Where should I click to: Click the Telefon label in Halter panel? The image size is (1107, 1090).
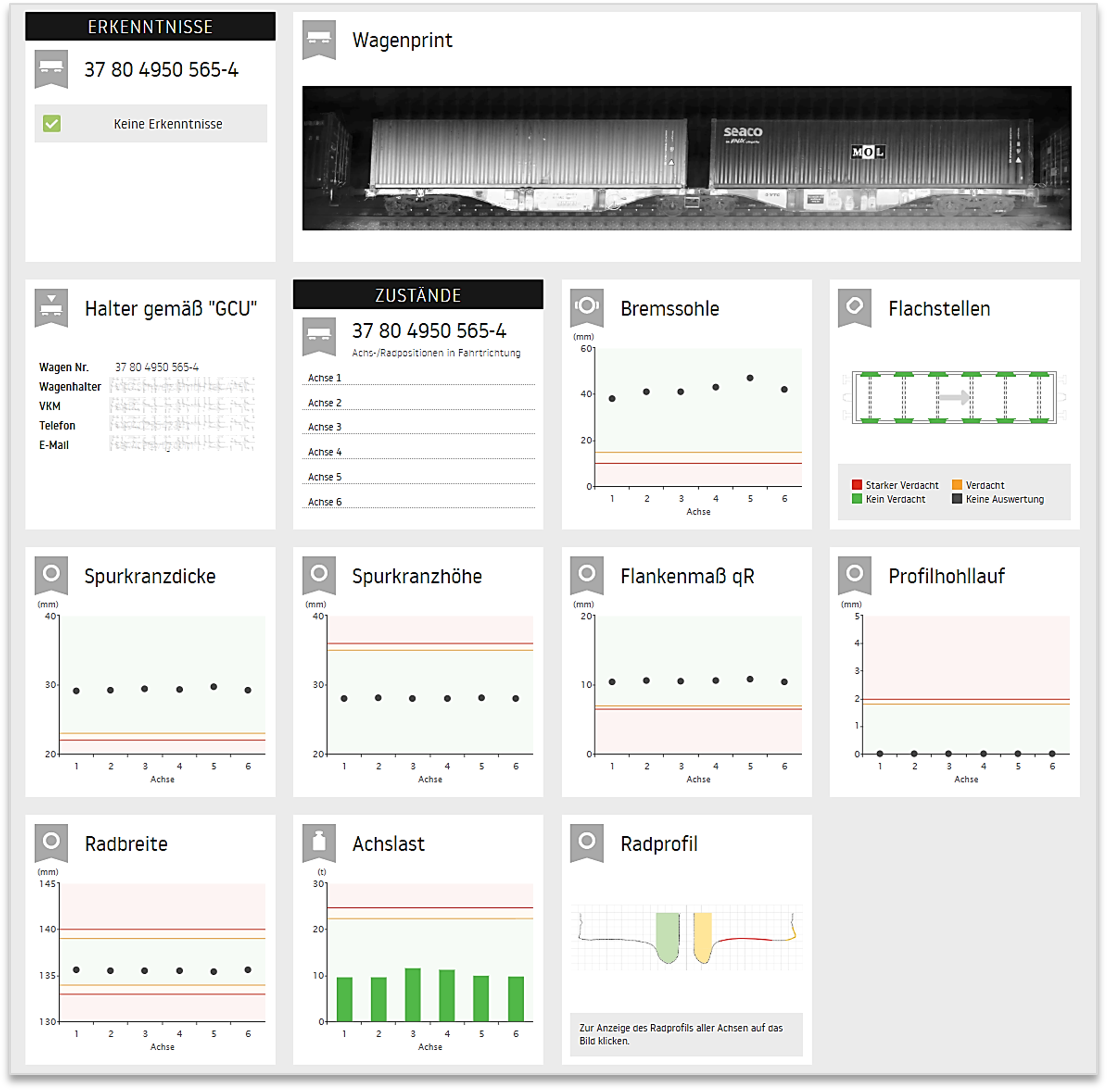(x=57, y=426)
